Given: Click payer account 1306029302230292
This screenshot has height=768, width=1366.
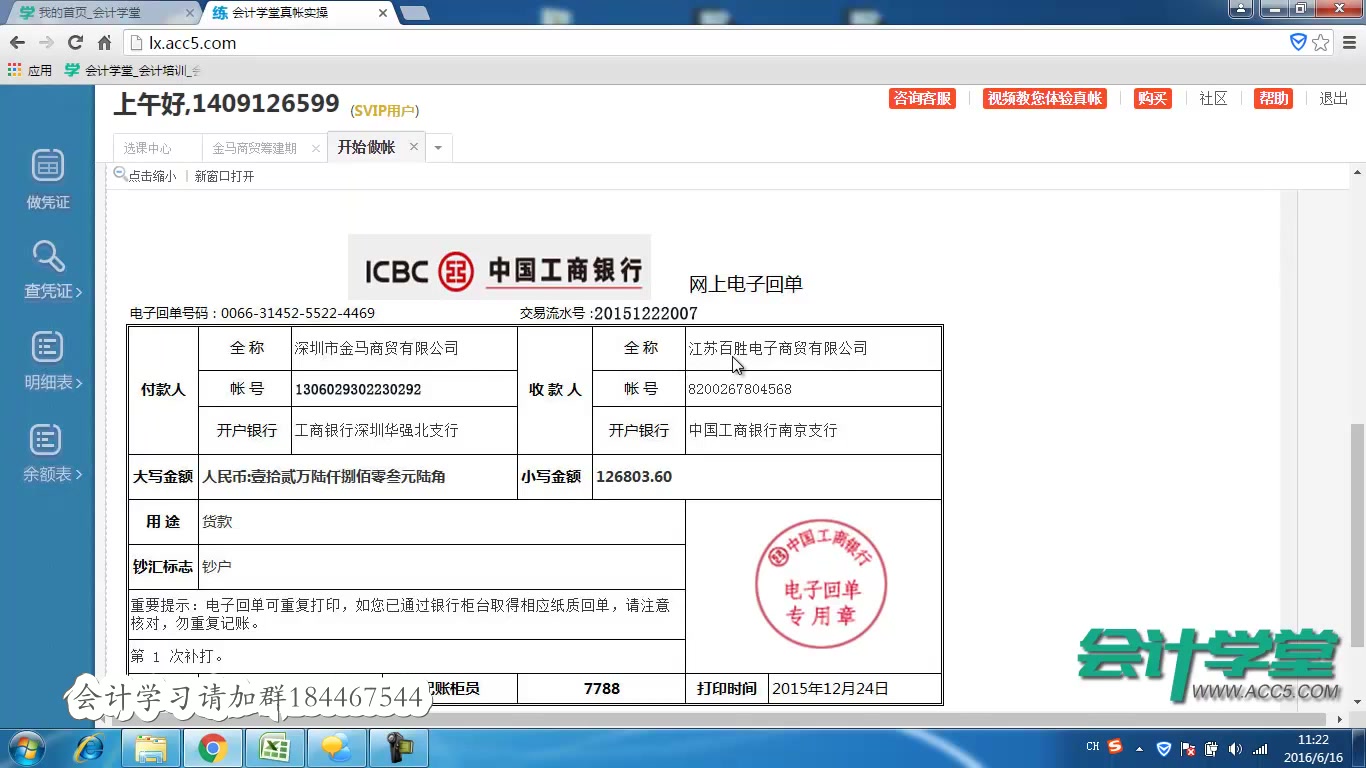Looking at the screenshot, I should point(358,389).
